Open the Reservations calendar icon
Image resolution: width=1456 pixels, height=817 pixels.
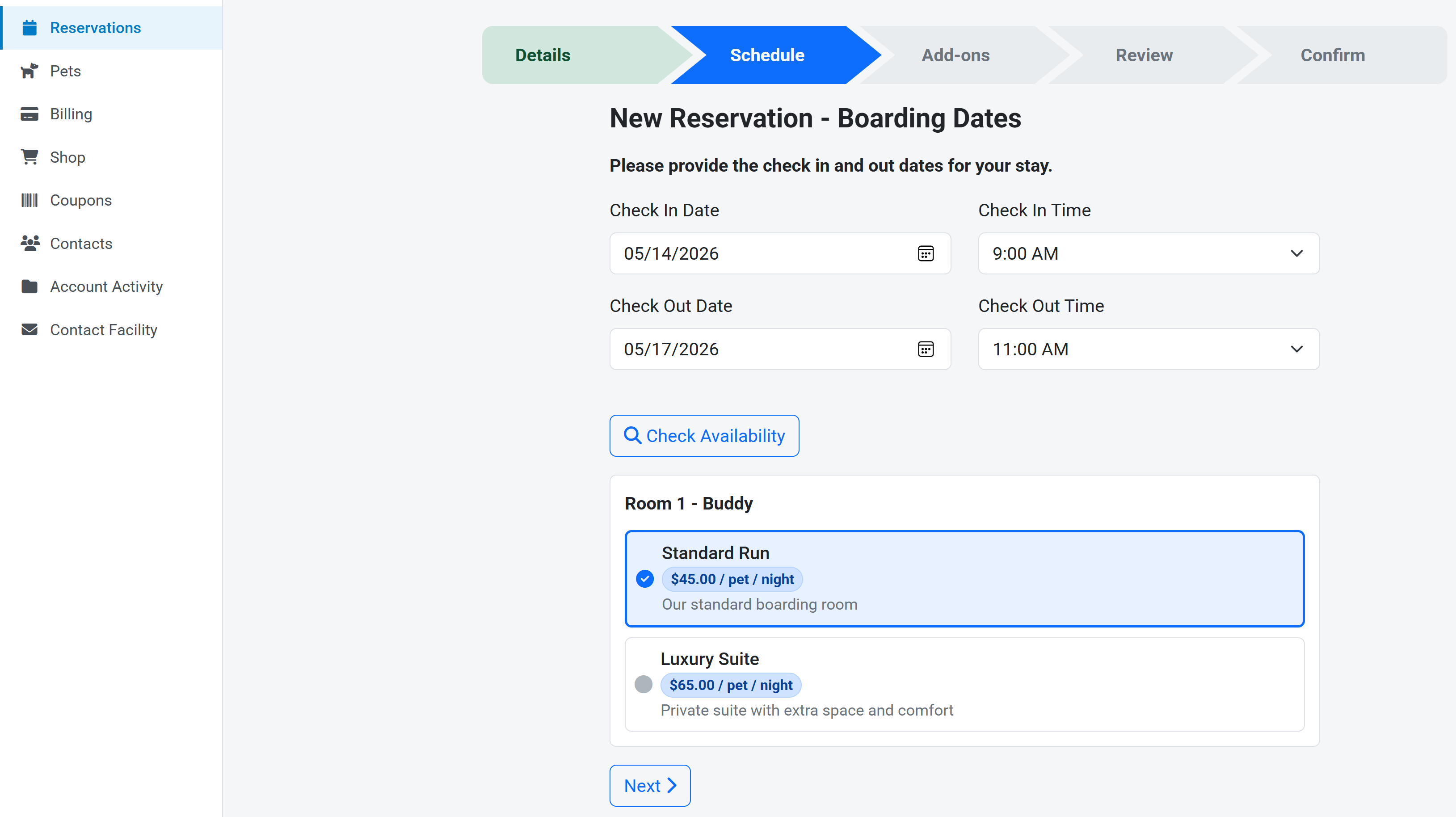(x=29, y=27)
